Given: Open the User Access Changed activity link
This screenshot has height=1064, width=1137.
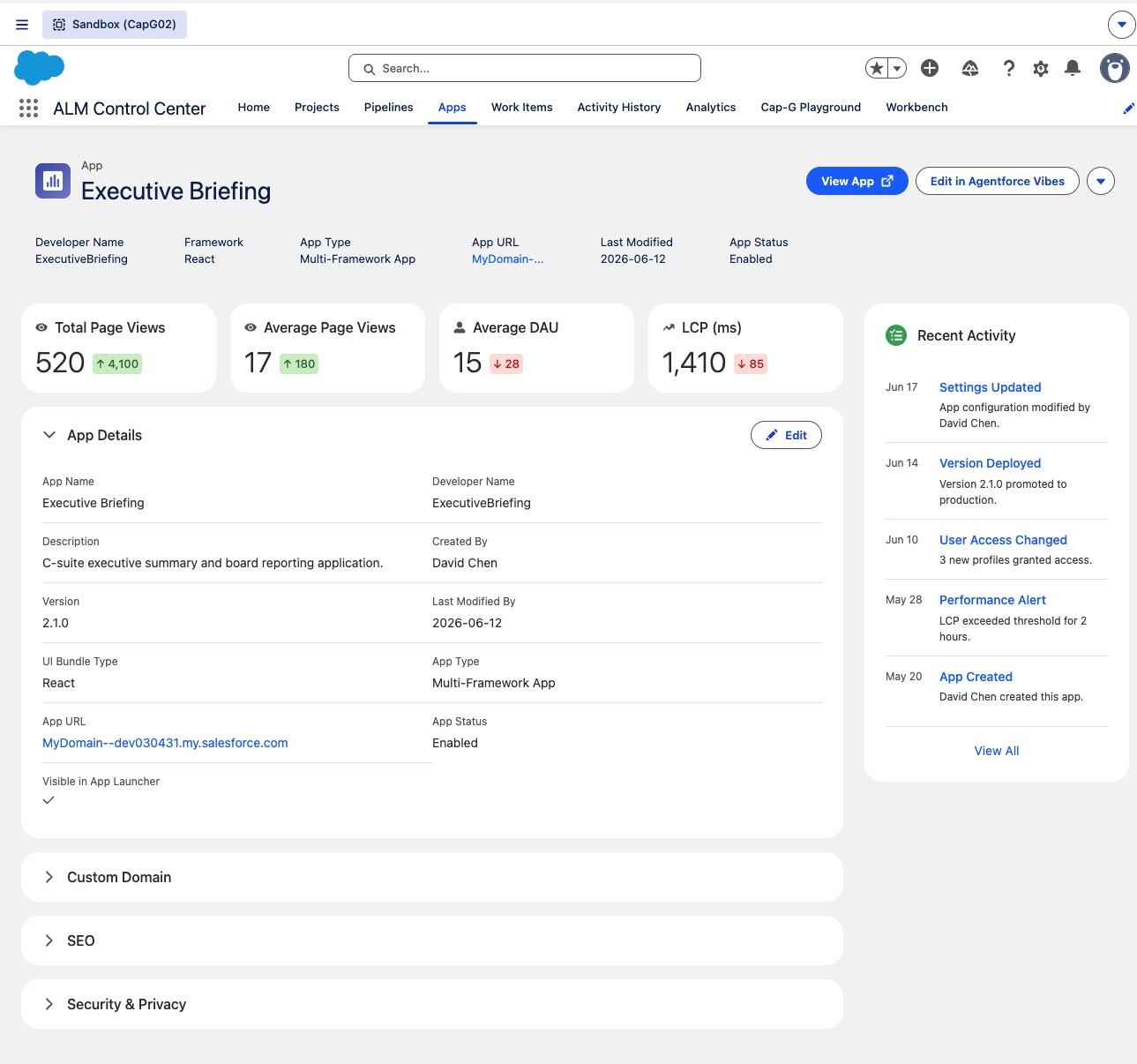Looking at the screenshot, I should point(1003,540).
